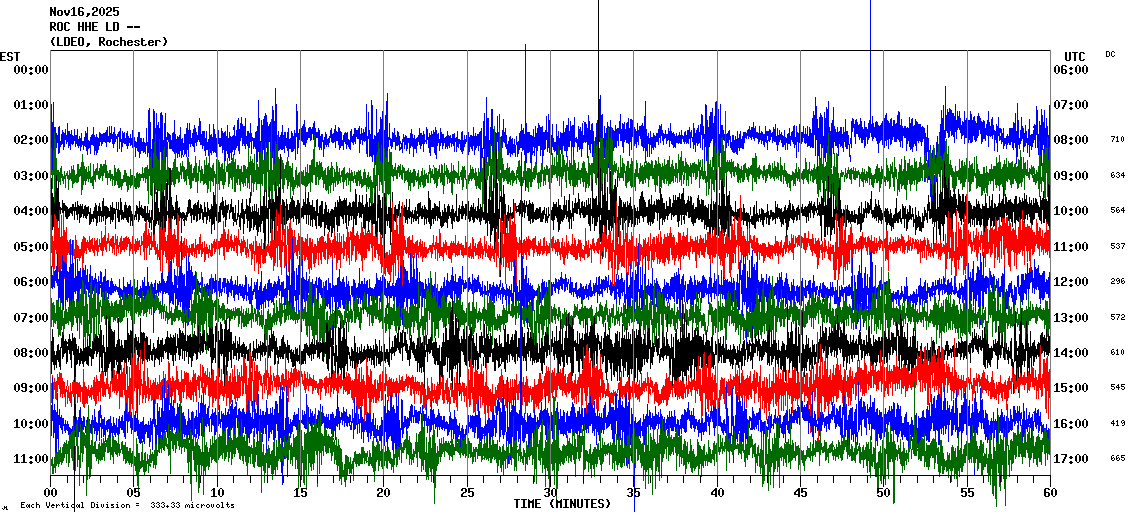Click the Nov16,2025 date label

coord(83,12)
